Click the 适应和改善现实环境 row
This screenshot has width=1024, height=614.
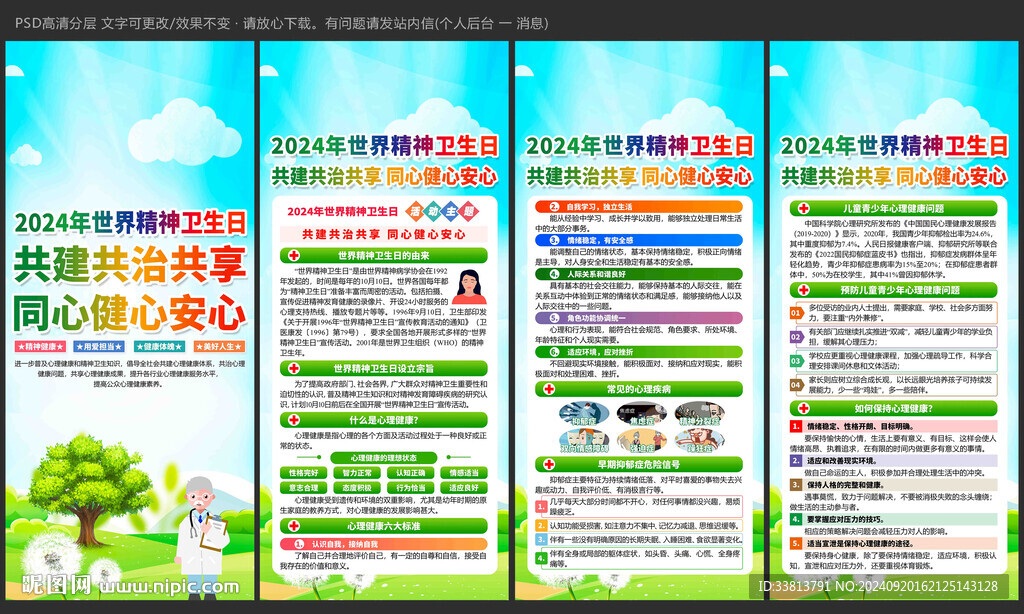pos(893,460)
